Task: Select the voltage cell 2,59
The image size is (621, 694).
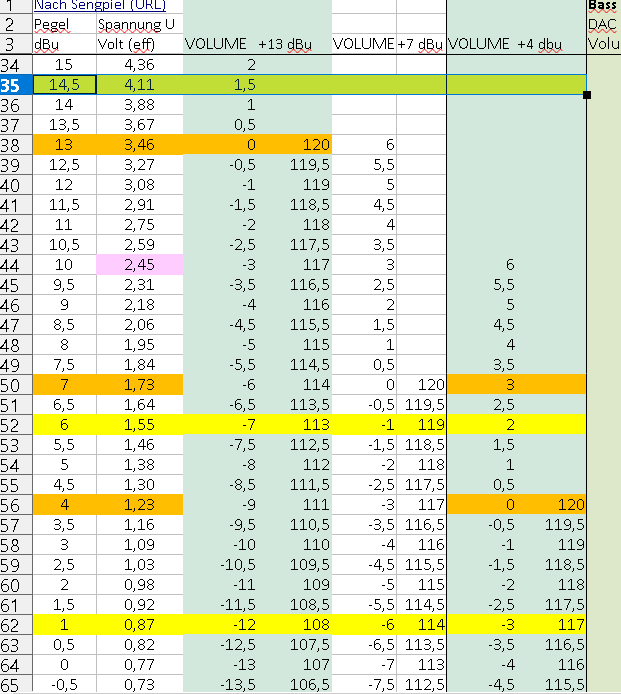Action: click(139, 245)
